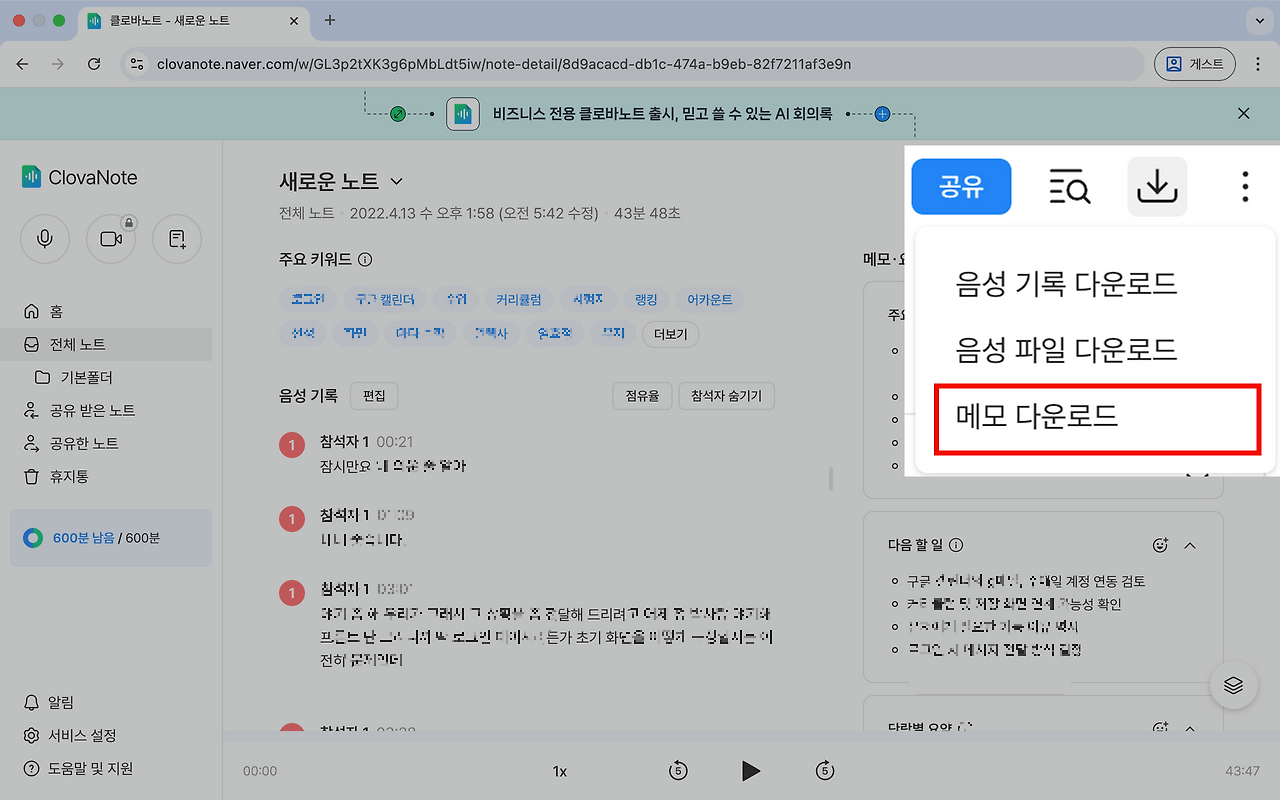Click the download icon in the note toolbar
Viewport: 1280px width, 800px height.
[x=1157, y=186]
